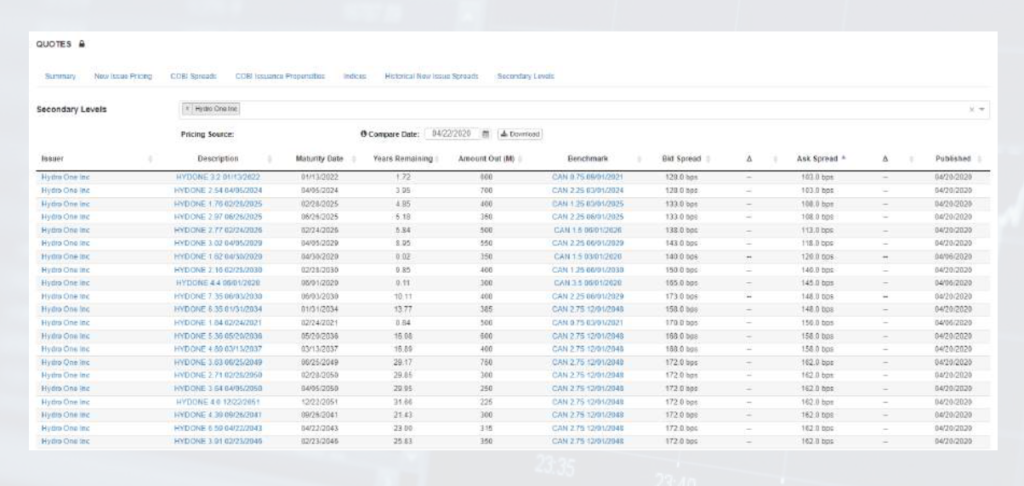
Task: Sort by the Published column
Action: 953,159
